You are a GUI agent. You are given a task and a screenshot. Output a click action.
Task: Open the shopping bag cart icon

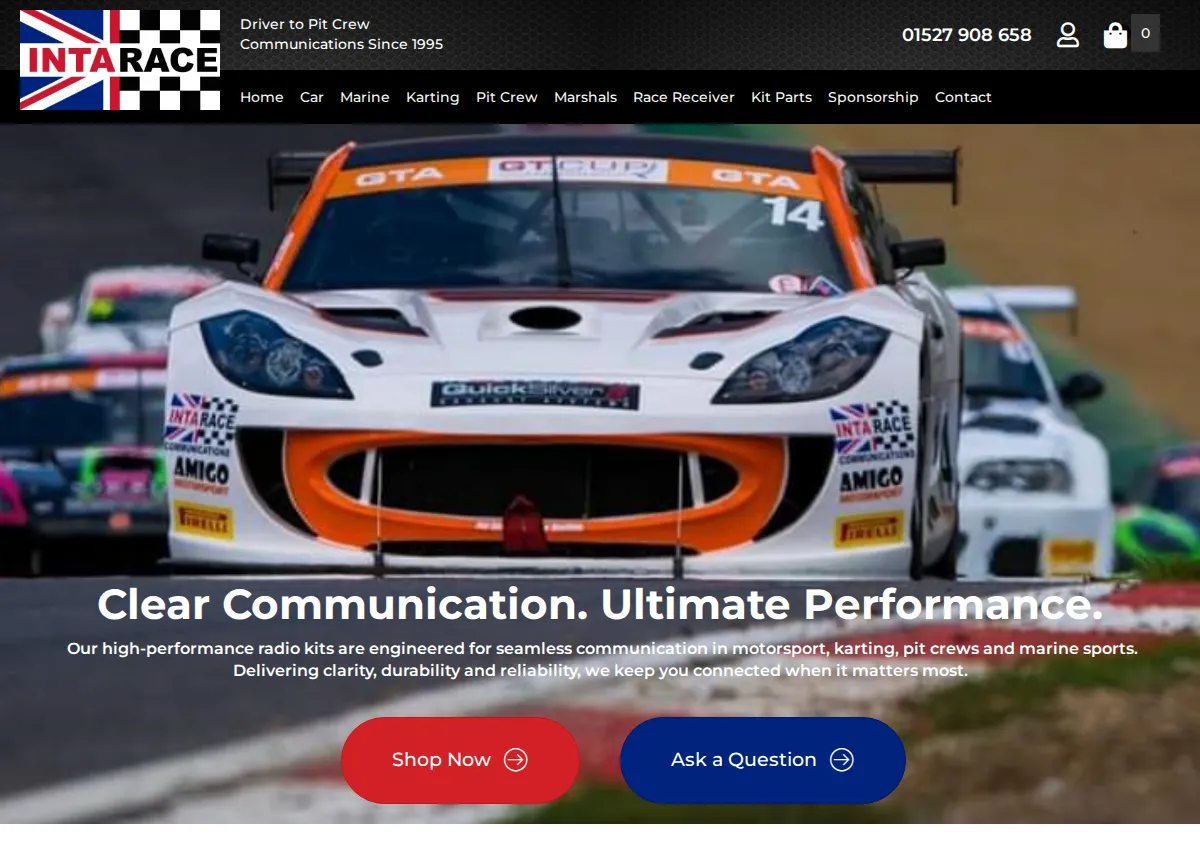(1115, 35)
